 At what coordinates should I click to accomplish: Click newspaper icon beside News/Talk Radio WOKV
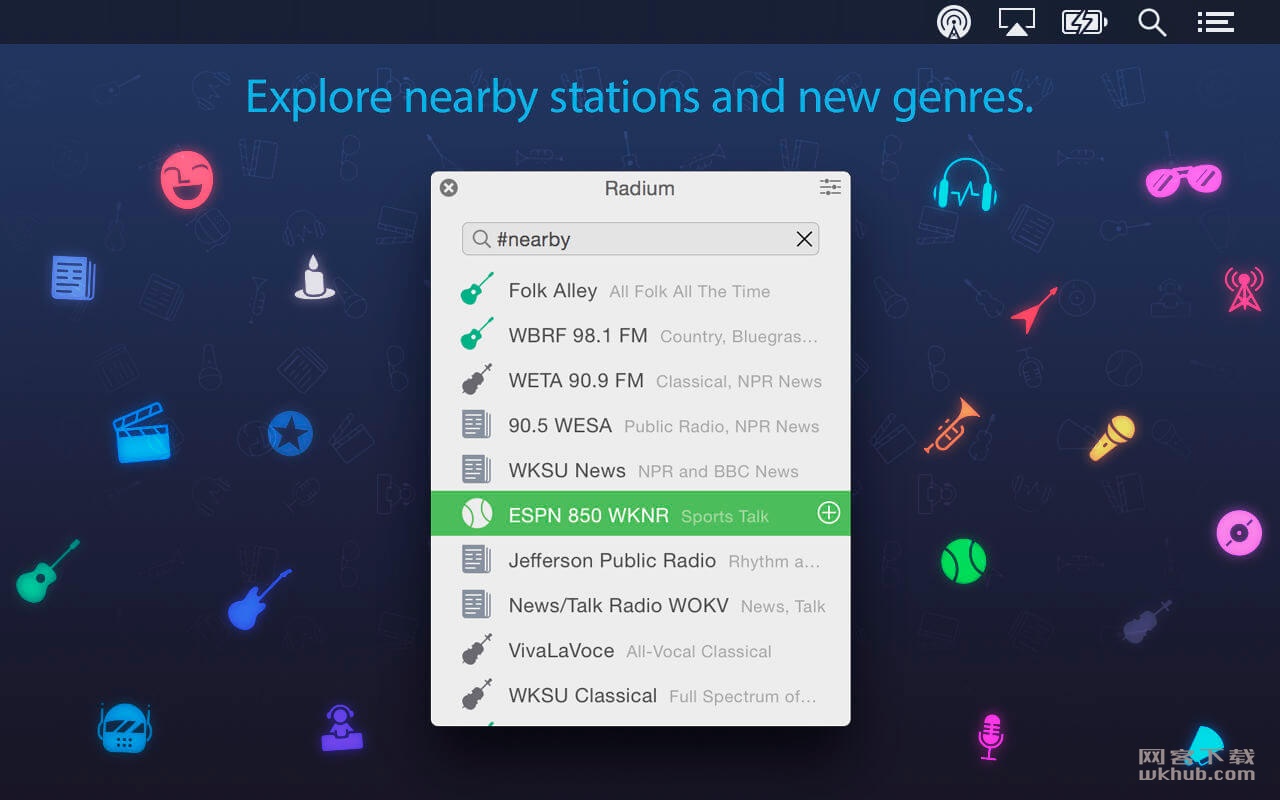[476, 604]
